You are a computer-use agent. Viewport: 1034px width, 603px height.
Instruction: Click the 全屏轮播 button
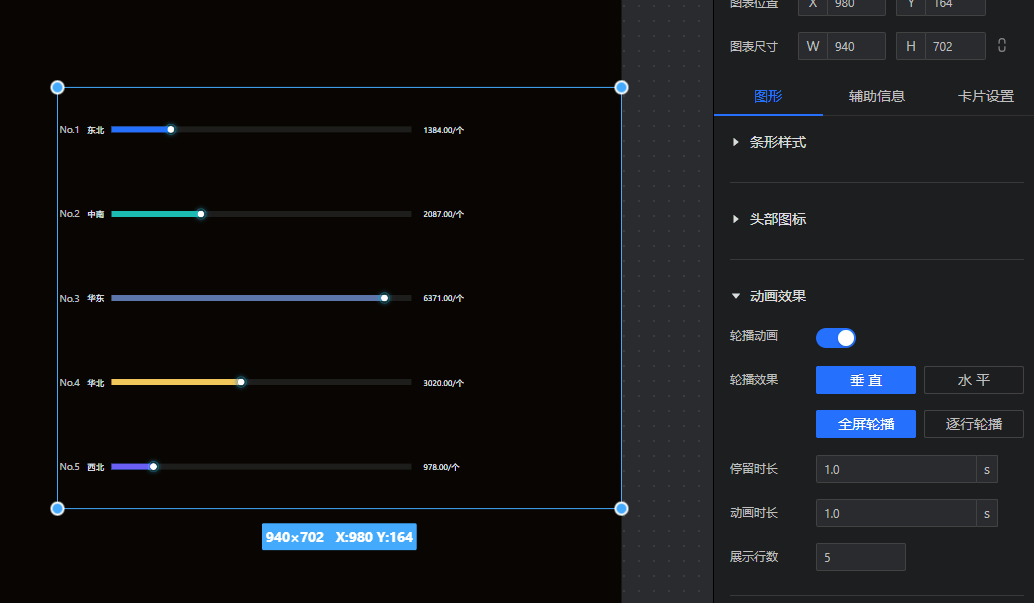[865, 424]
